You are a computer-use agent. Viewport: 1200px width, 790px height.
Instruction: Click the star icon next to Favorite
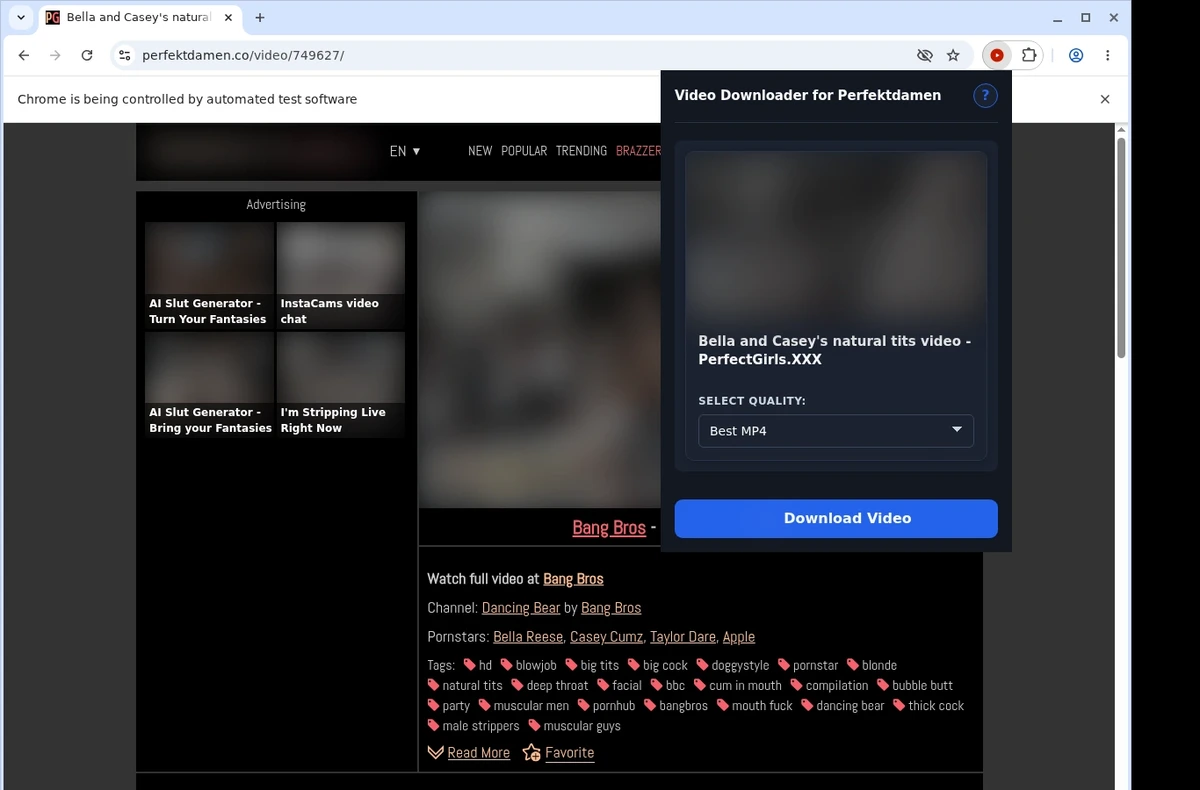(x=531, y=752)
